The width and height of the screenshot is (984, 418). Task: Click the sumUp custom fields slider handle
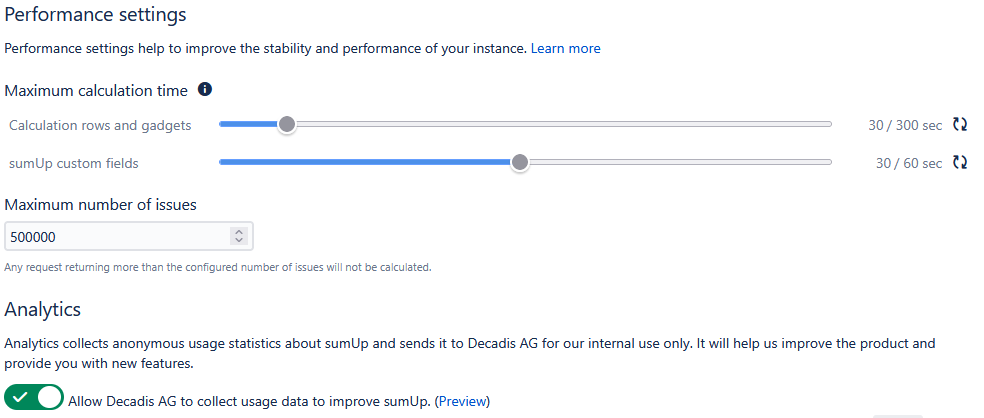tap(519, 162)
